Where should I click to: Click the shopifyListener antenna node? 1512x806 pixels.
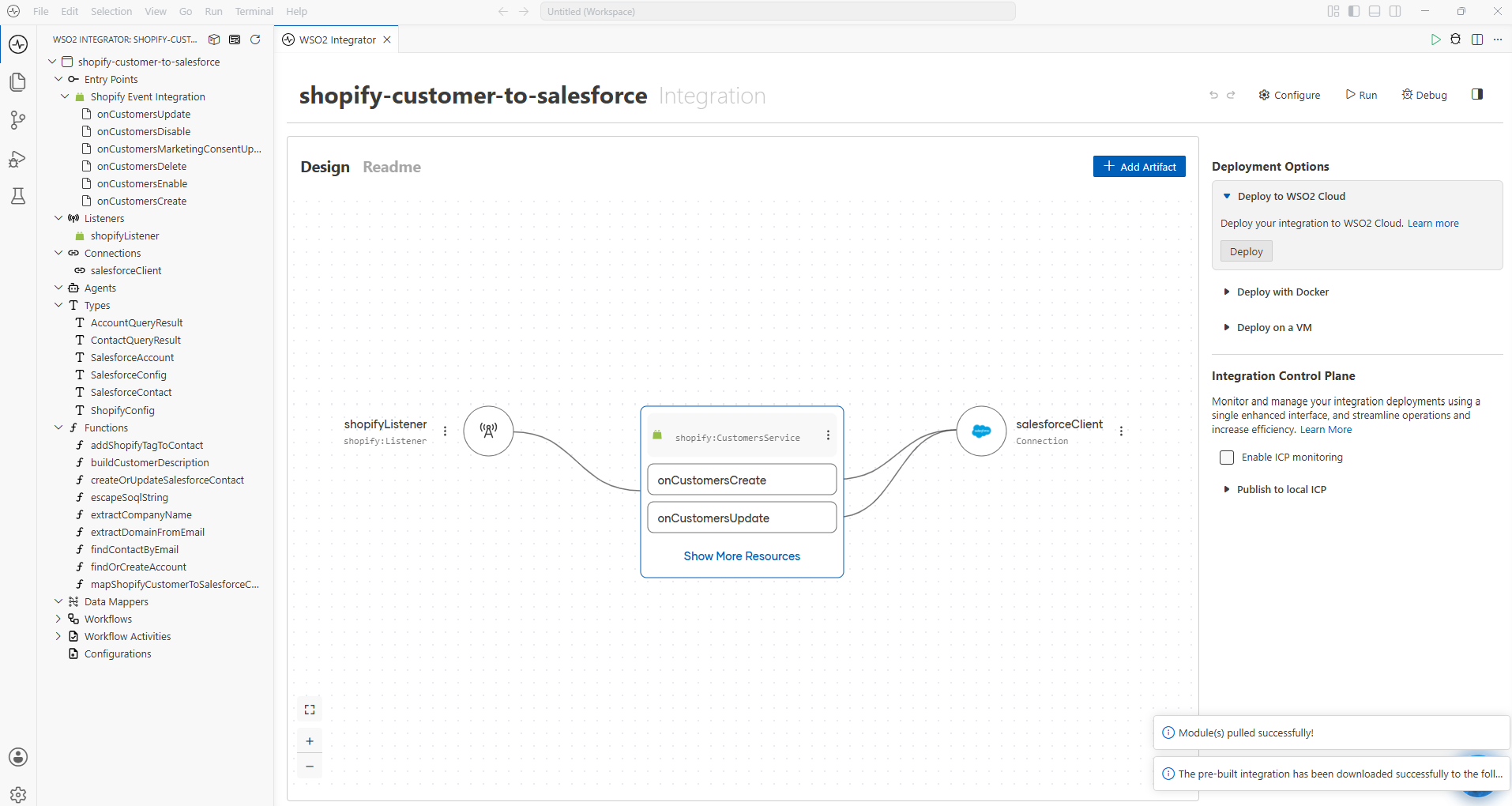point(488,431)
